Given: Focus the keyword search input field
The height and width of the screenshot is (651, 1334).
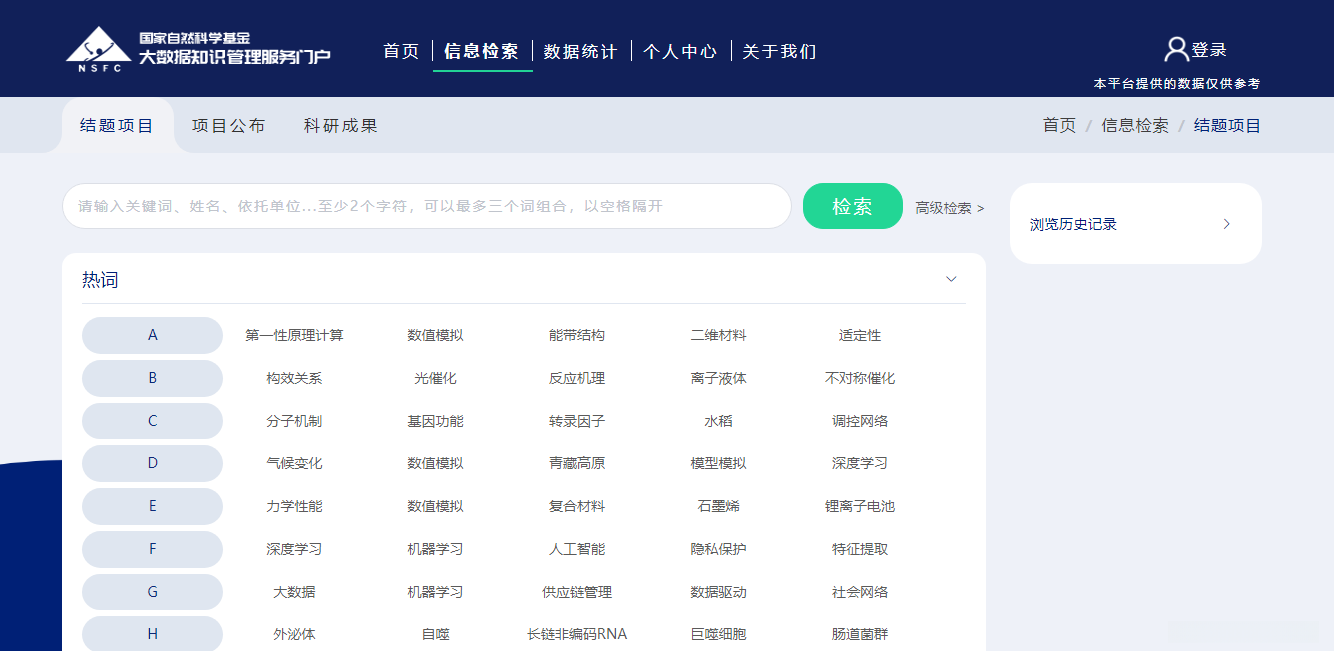Looking at the screenshot, I should [x=427, y=206].
